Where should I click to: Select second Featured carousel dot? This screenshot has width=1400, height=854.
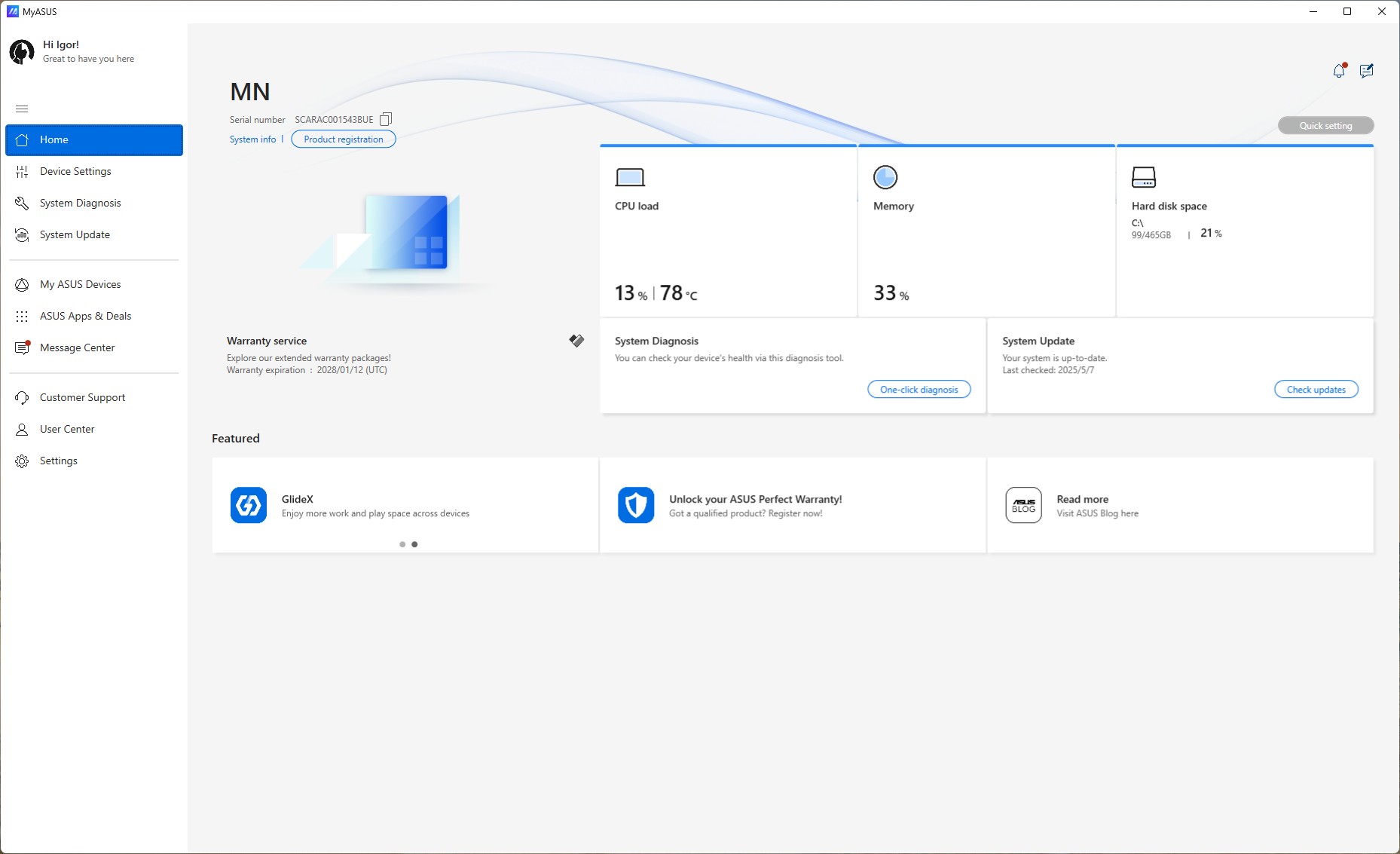pyautogui.click(x=414, y=544)
